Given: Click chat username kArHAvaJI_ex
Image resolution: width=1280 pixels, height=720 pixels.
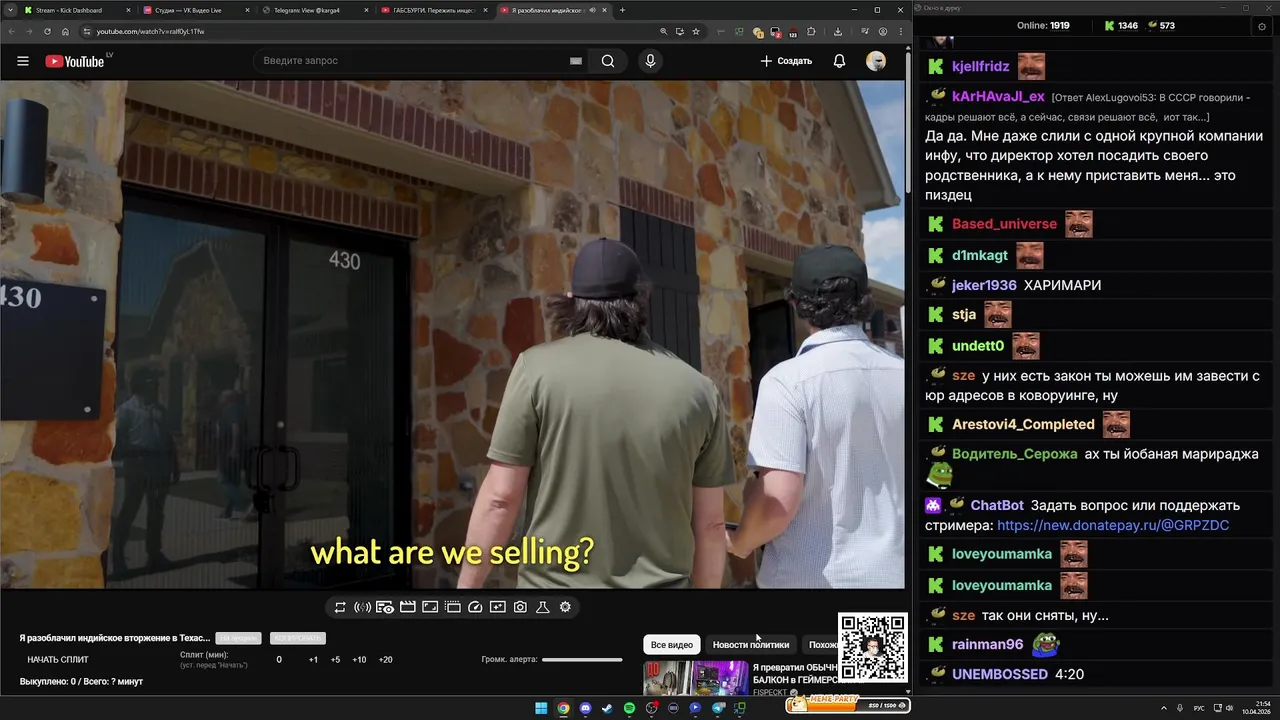Looking at the screenshot, I should 998,97.
